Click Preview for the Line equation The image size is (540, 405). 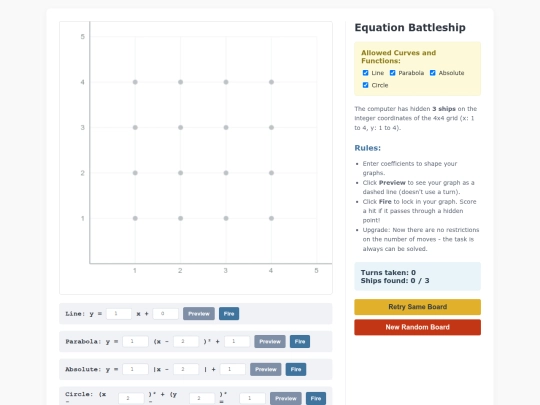tap(199, 314)
